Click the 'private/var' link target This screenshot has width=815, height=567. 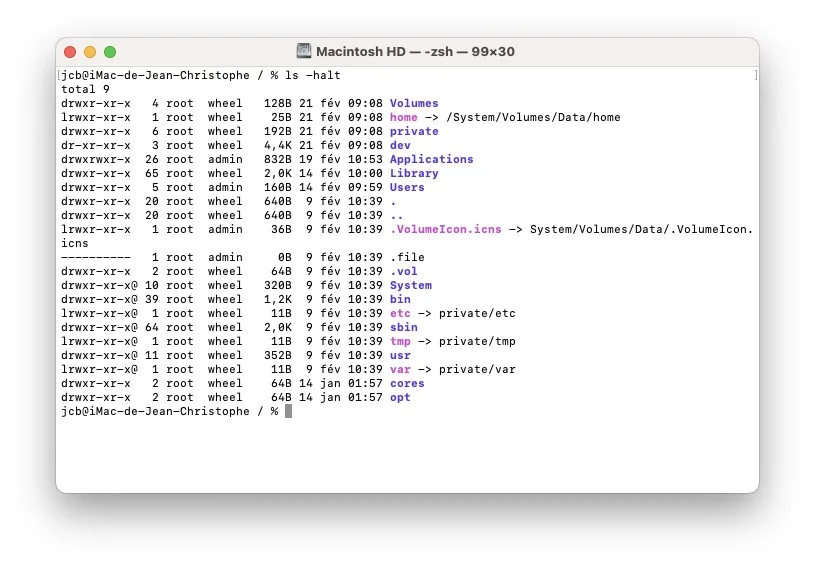(x=477, y=370)
